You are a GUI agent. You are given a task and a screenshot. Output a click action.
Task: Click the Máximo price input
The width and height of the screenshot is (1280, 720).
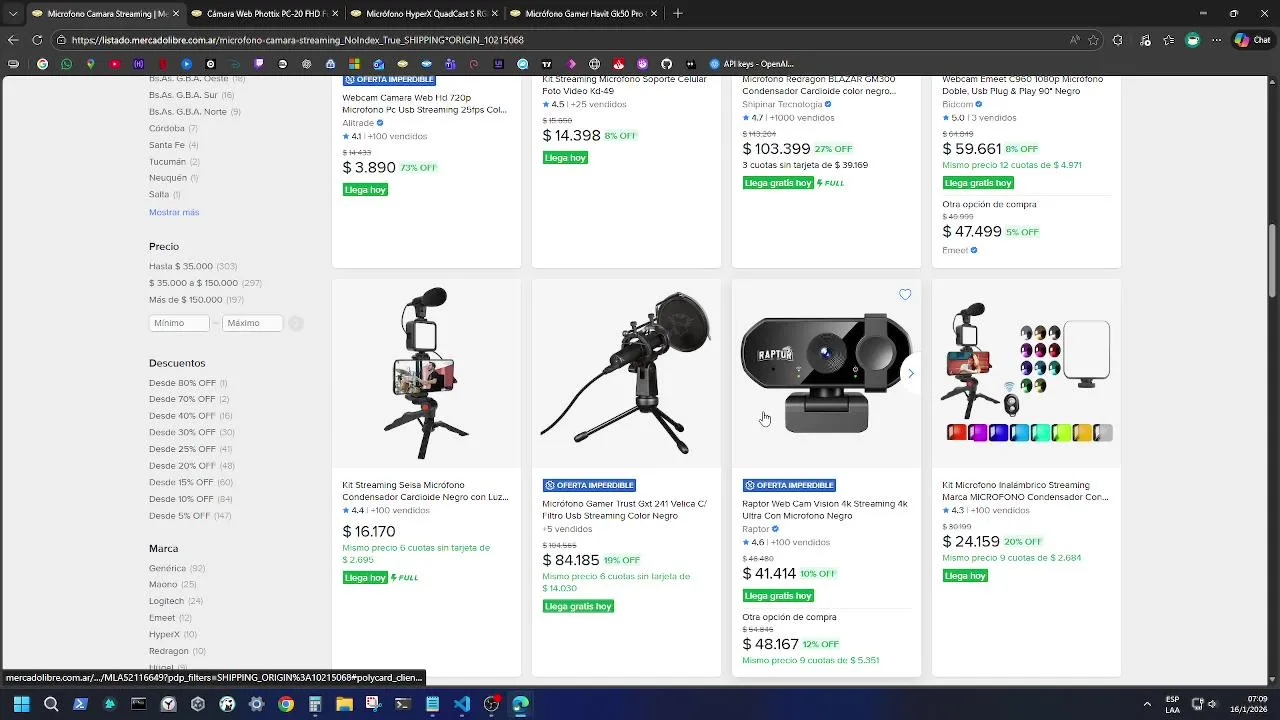pos(252,323)
